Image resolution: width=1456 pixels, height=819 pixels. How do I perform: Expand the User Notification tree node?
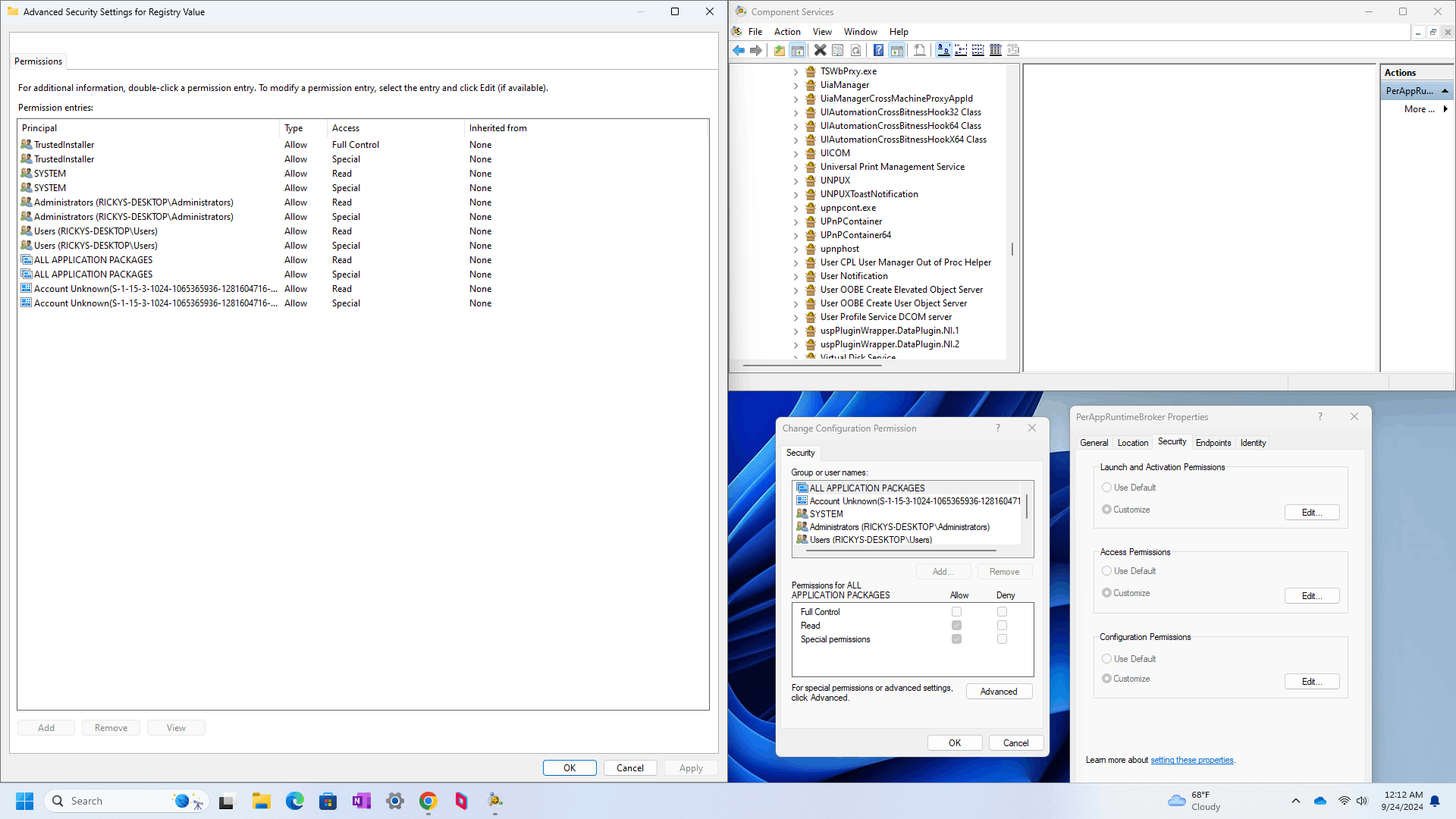[795, 277]
